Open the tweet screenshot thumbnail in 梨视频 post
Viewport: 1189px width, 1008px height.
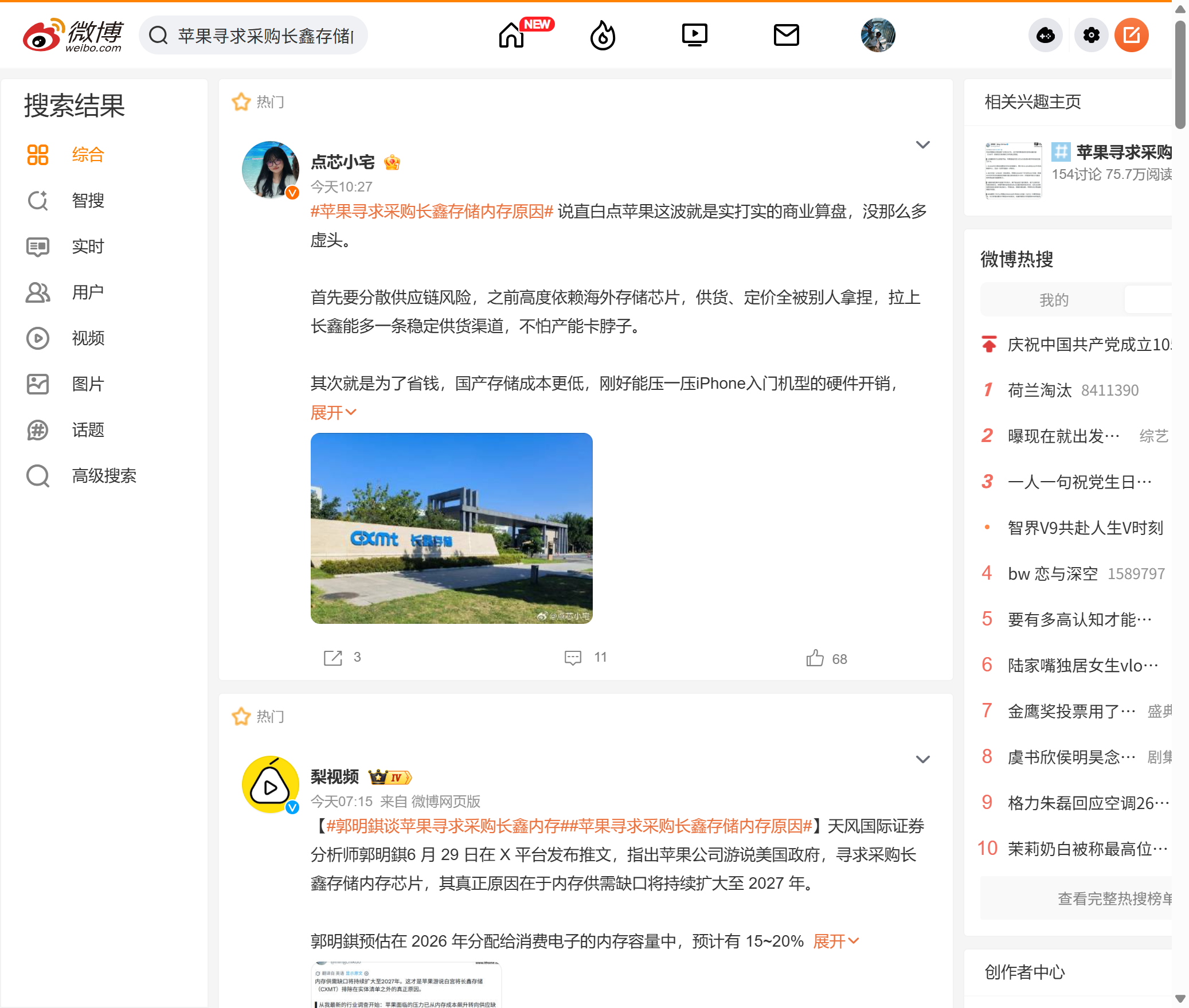[406, 984]
